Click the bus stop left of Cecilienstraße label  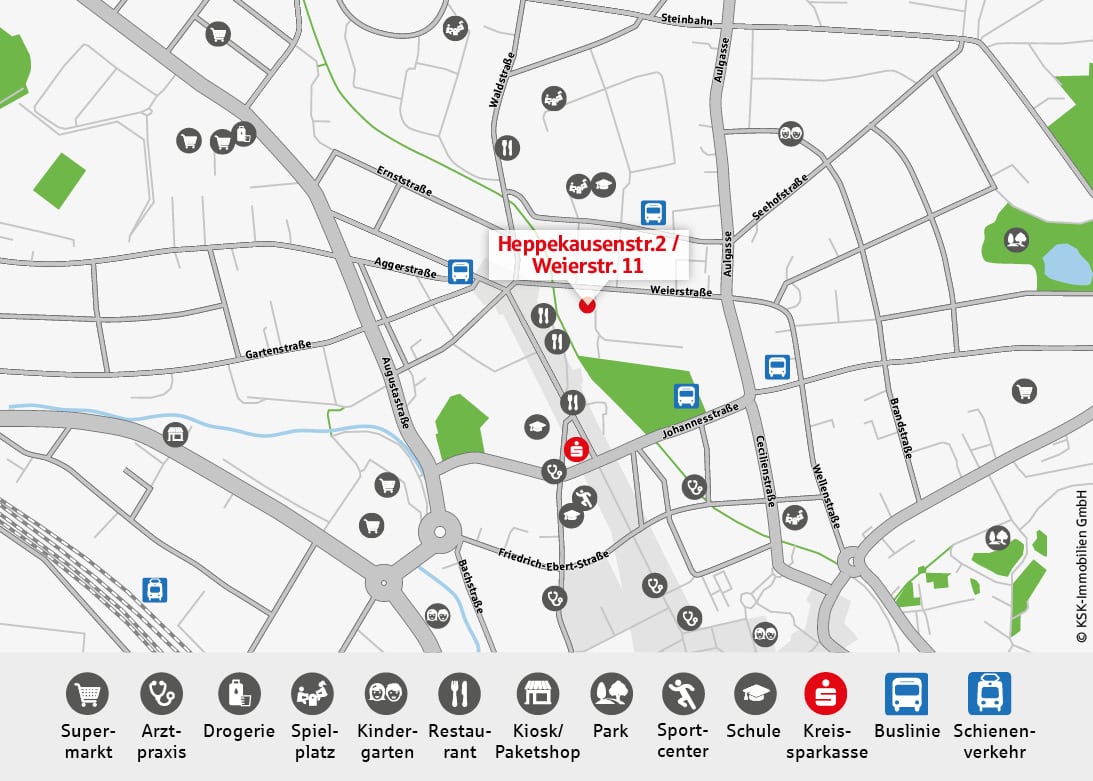pos(777,366)
